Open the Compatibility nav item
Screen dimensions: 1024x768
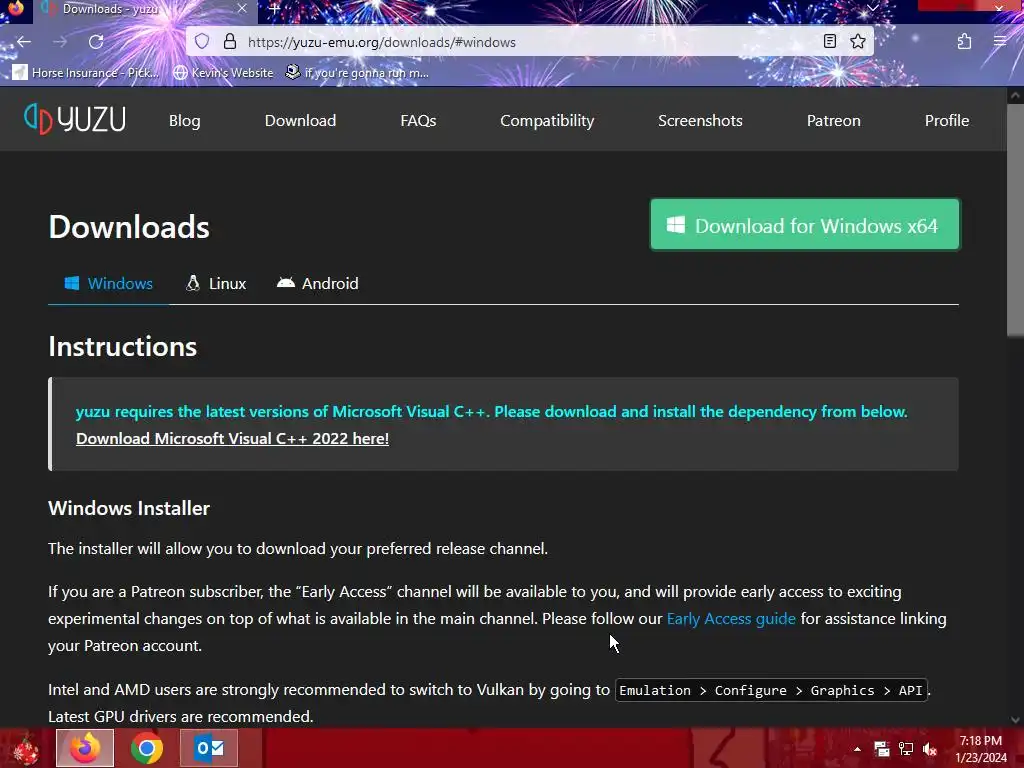pos(547,120)
